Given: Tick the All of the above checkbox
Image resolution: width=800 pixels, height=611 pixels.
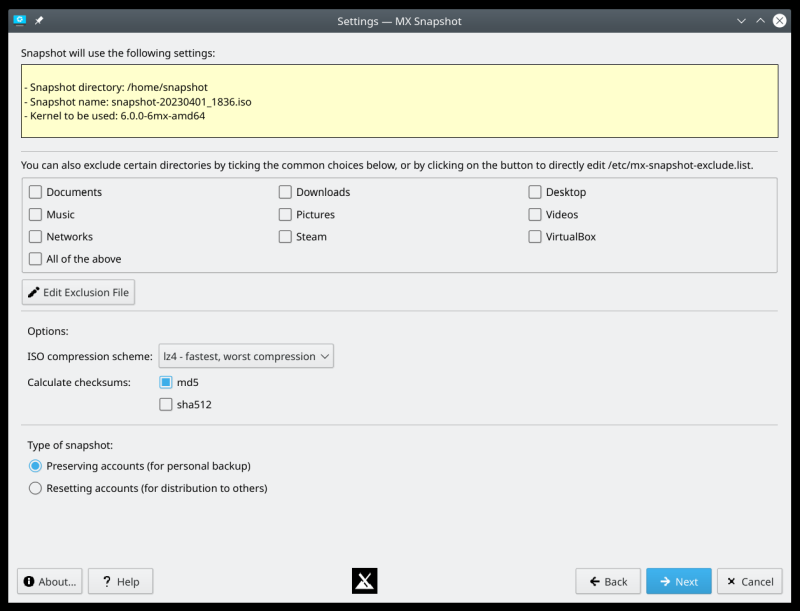Looking at the screenshot, I should 36,259.
